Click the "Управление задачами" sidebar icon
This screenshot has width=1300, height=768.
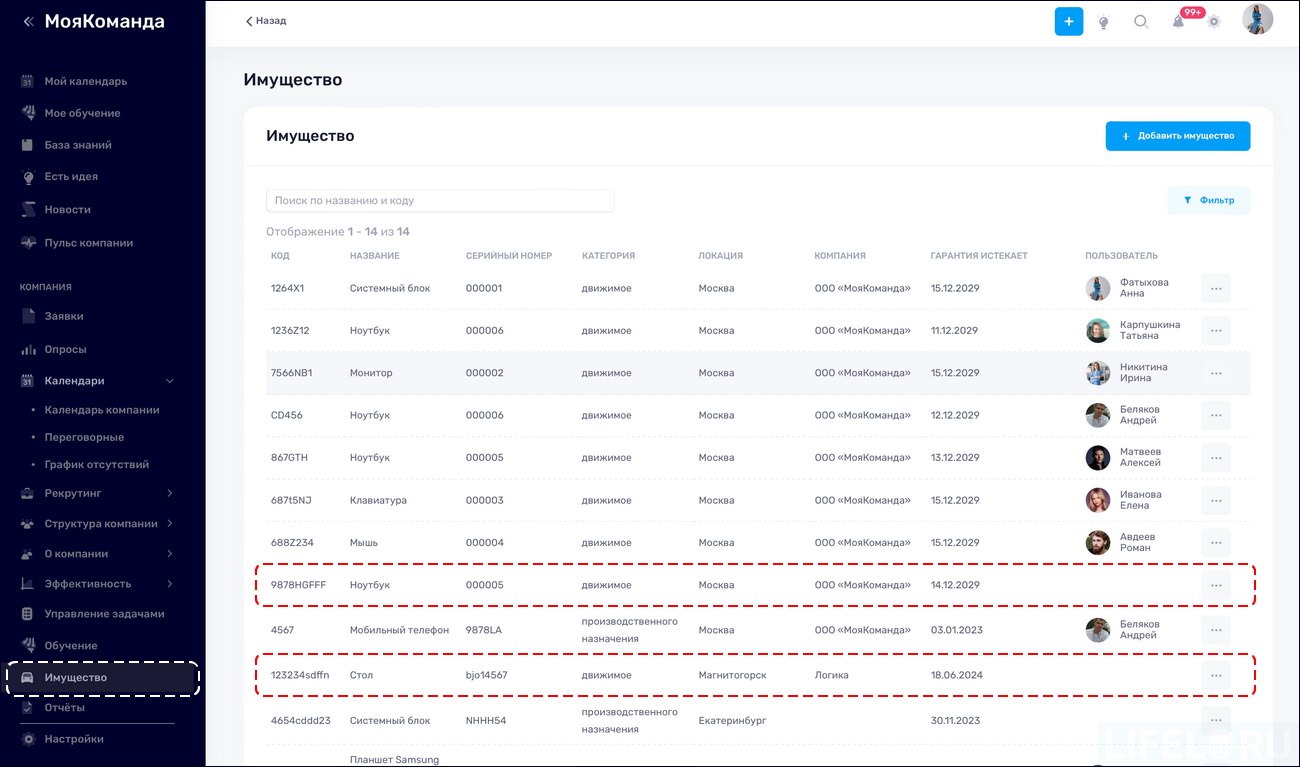(25, 613)
